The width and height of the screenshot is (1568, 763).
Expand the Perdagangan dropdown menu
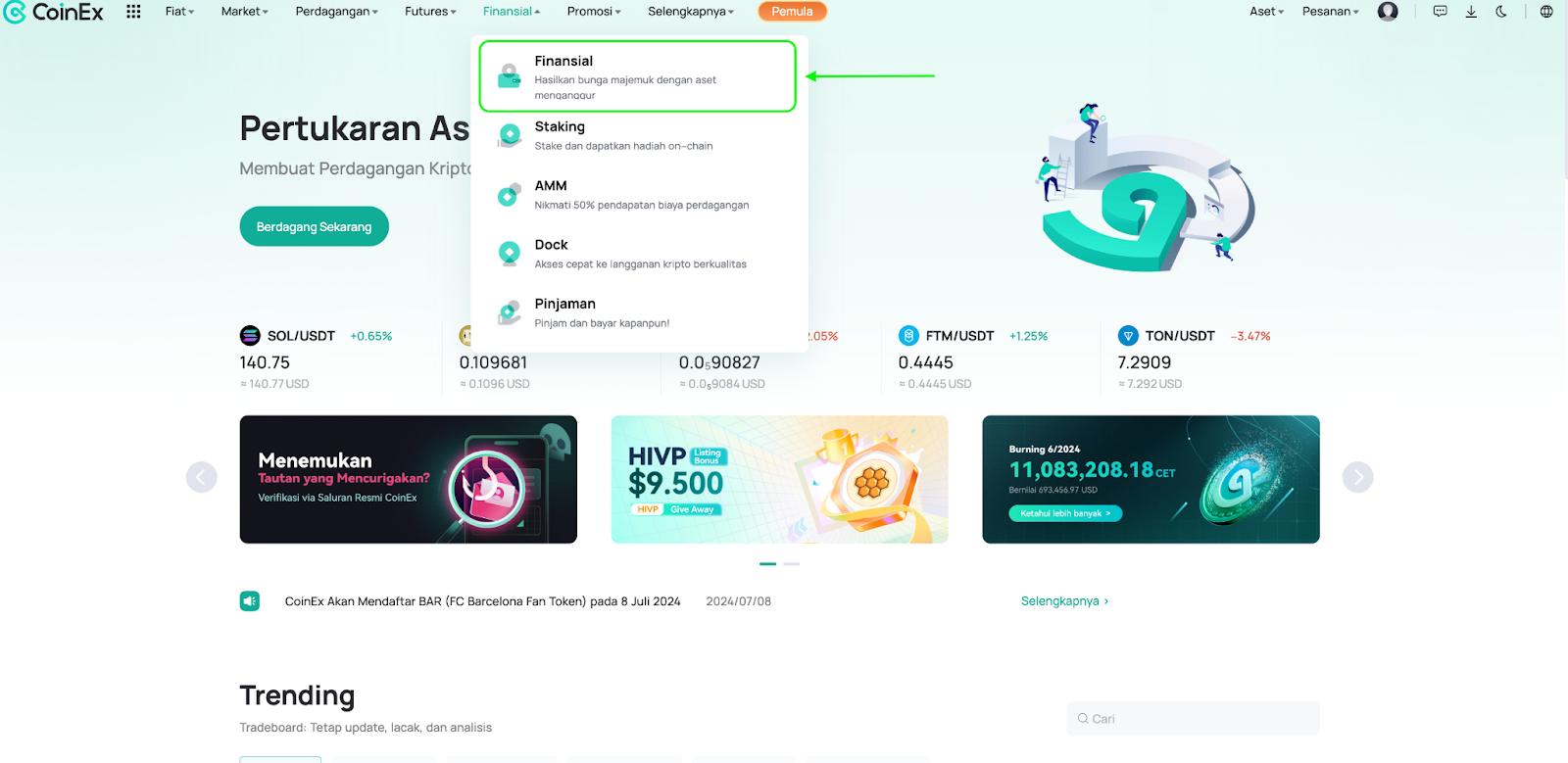point(336,12)
